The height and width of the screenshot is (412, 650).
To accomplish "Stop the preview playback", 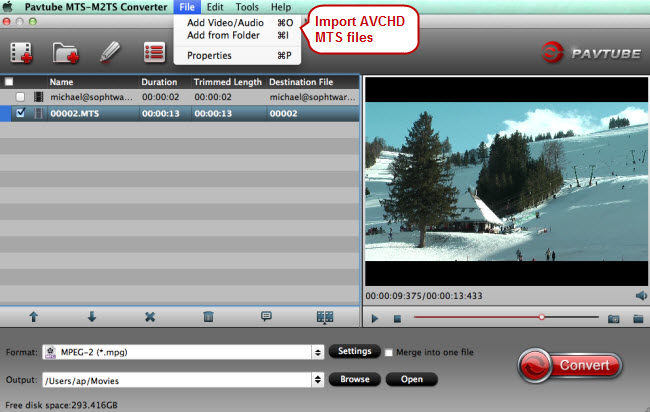I will (397, 319).
